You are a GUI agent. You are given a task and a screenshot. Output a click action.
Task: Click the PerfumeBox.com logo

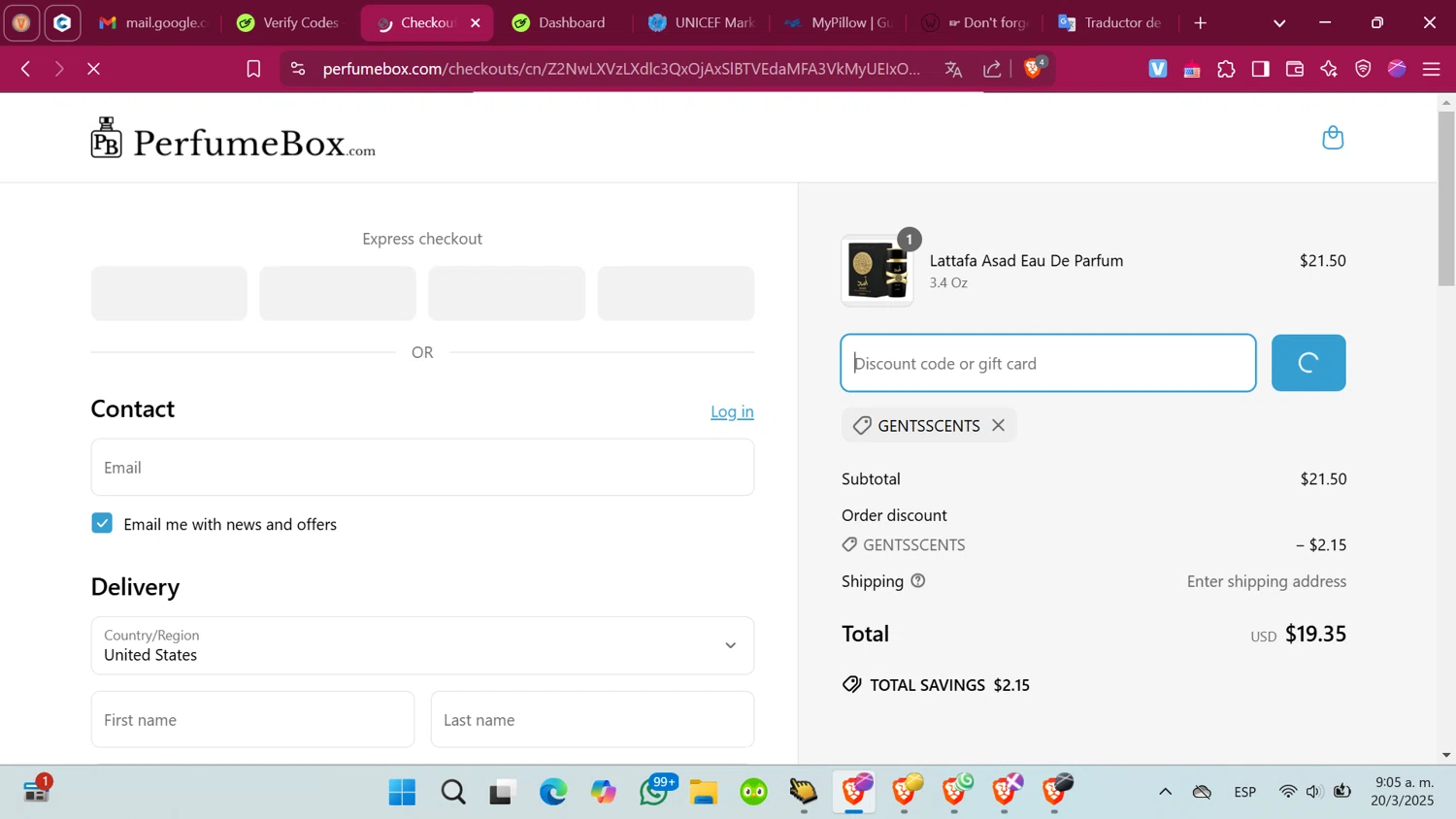[x=233, y=139]
